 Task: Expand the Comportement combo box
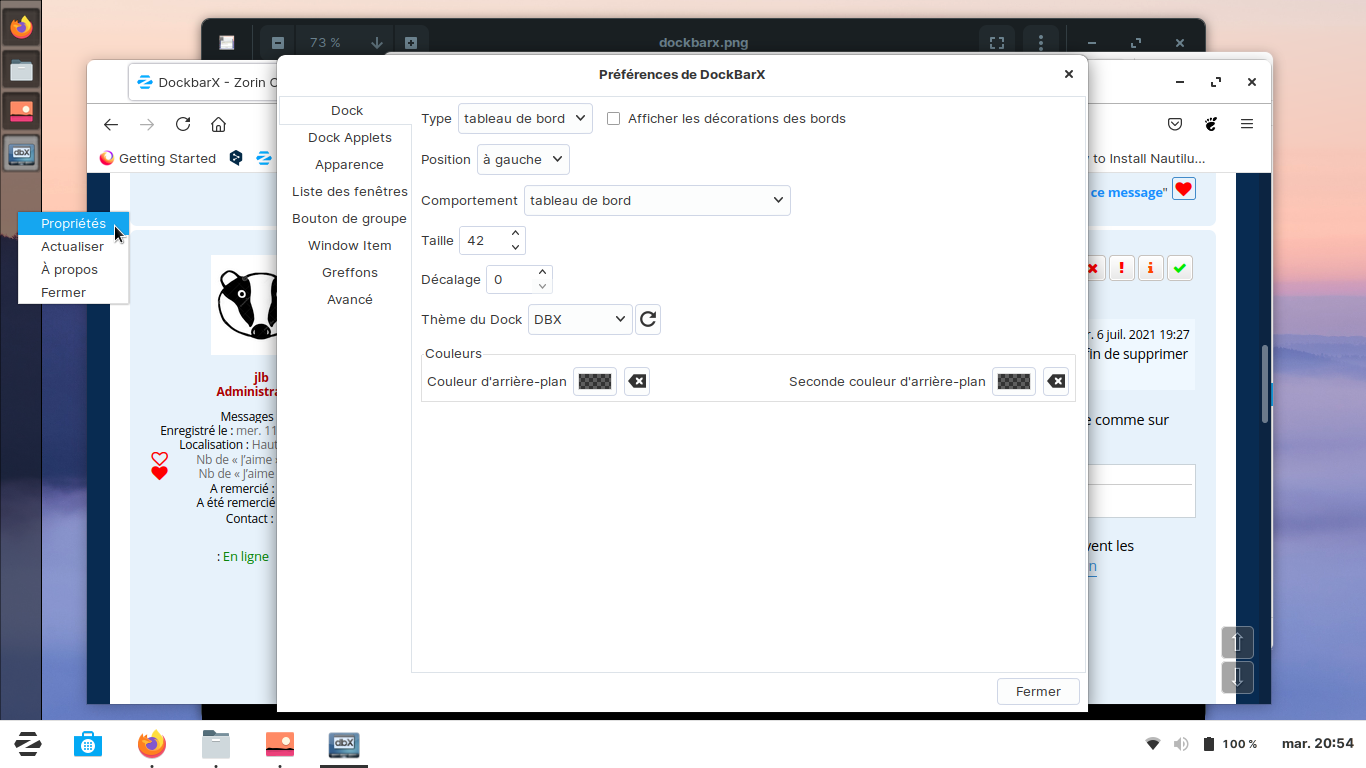[657, 200]
